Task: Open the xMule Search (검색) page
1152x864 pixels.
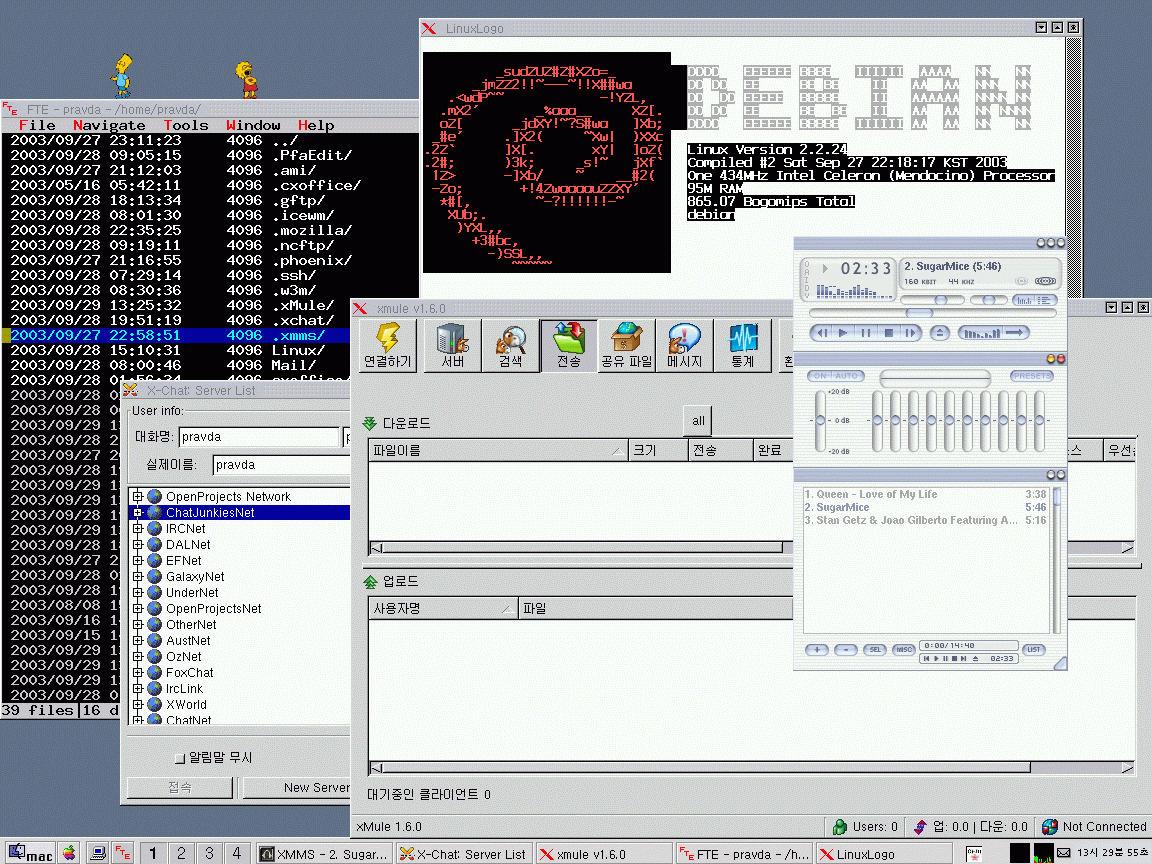Action: coord(510,345)
